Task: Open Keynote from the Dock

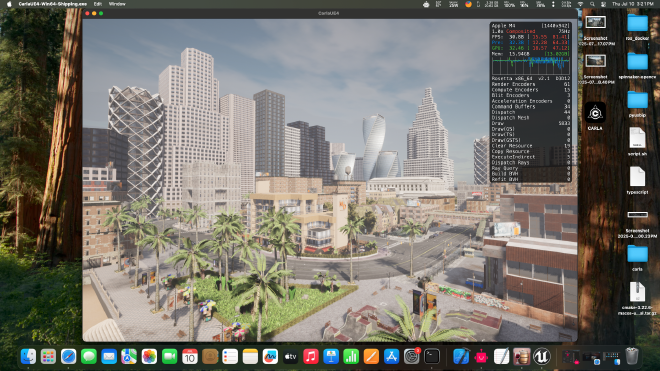Action: coord(331,357)
